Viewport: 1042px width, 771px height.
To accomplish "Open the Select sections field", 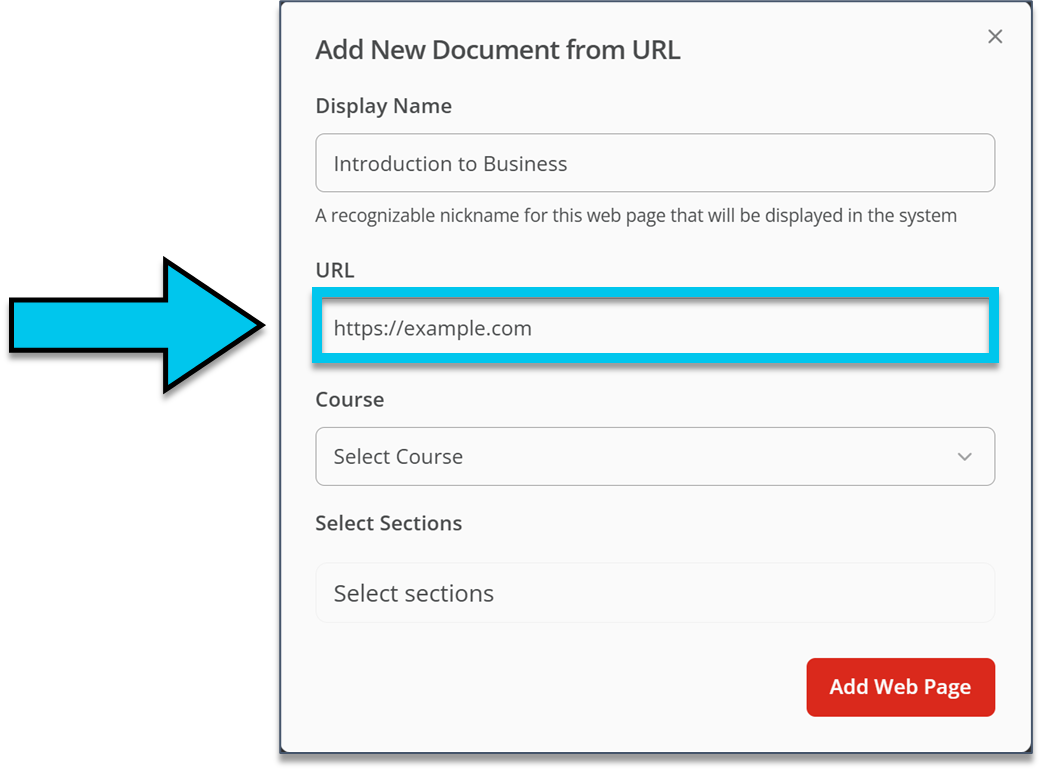I will coord(655,593).
